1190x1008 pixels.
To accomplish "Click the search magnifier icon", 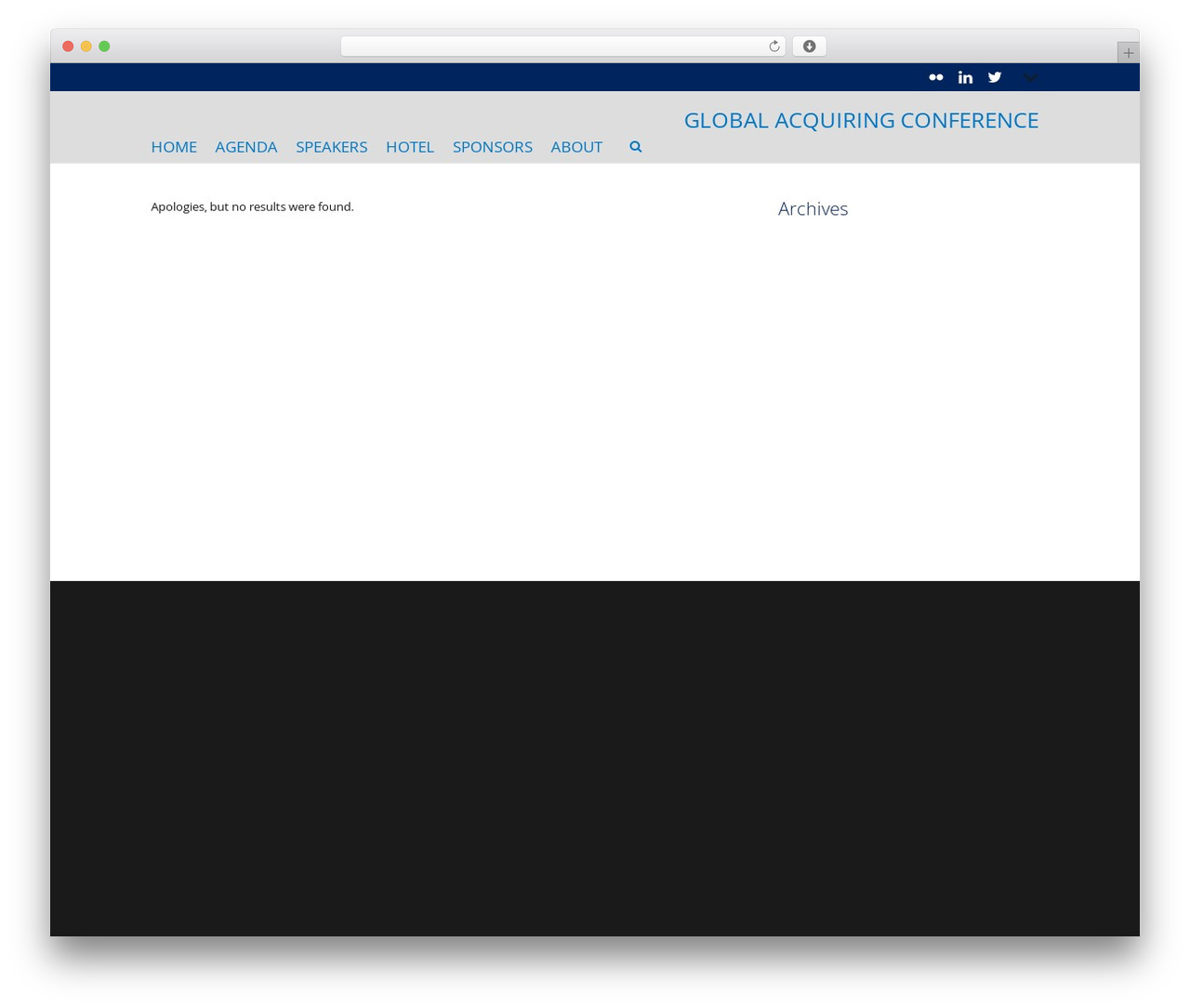I will (636, 147).
